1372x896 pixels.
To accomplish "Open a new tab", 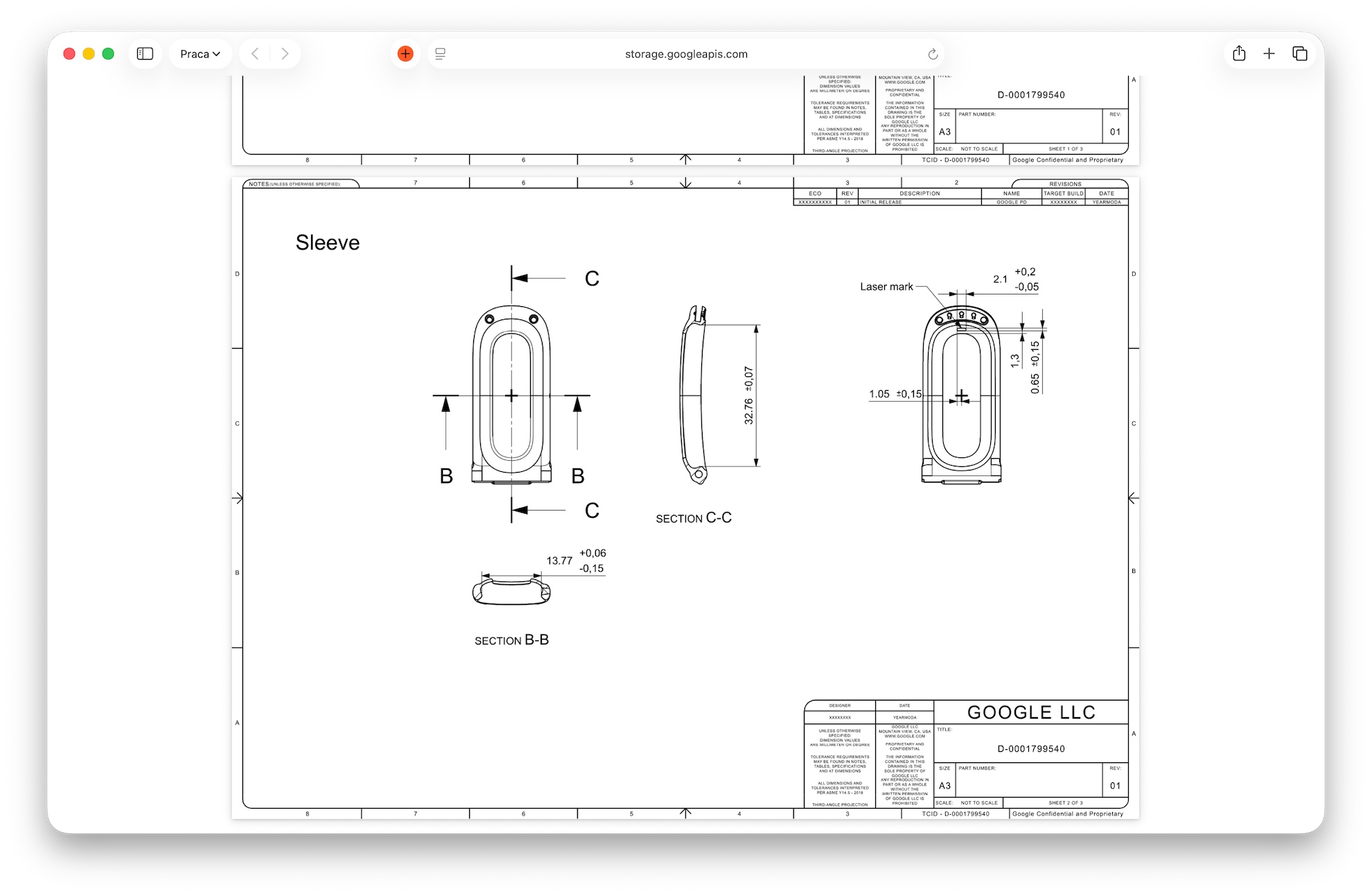I will click(1269, 54).
